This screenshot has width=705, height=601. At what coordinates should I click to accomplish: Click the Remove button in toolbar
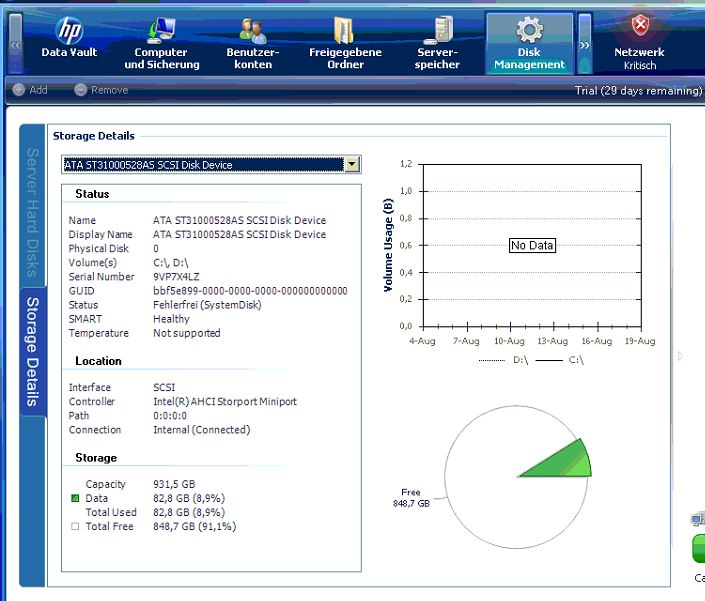(x=81, y=90)
